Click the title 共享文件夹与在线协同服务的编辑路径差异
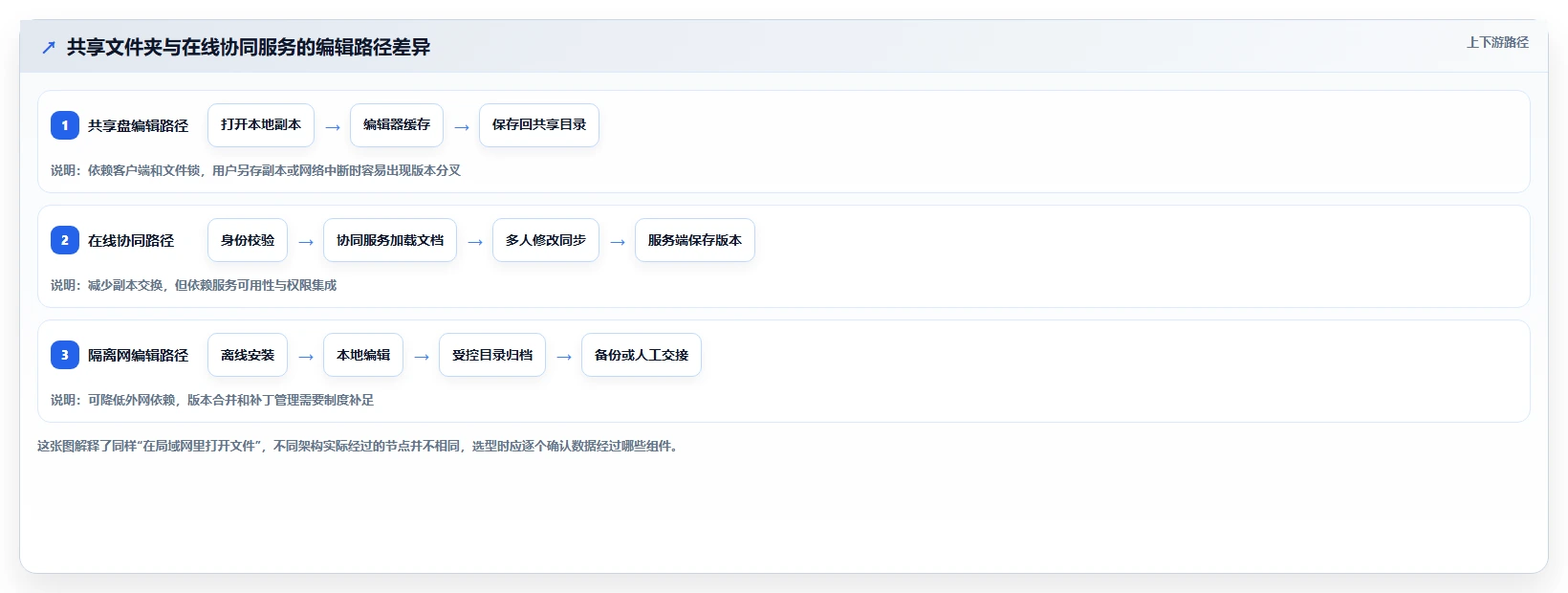This screenshot has height=593, width=1568. coord(249,47)
